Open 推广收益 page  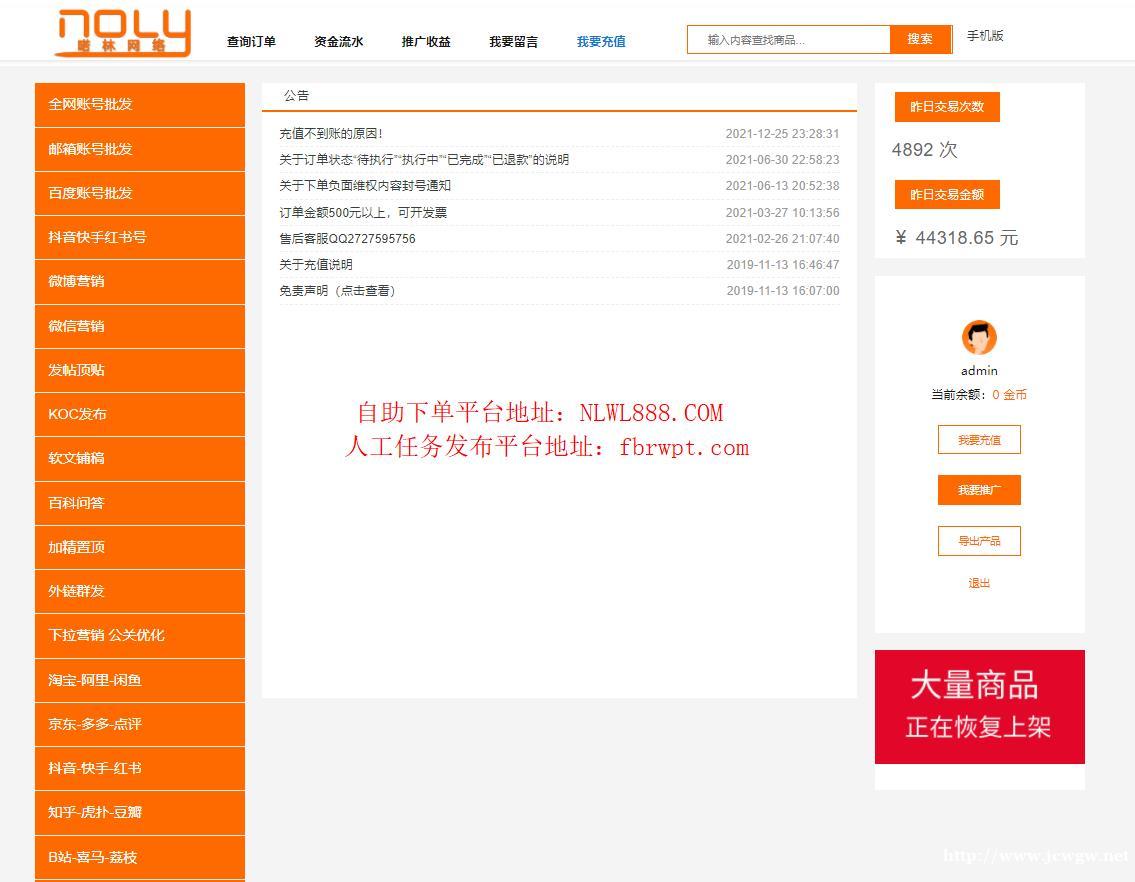click(x=426, y=42)
